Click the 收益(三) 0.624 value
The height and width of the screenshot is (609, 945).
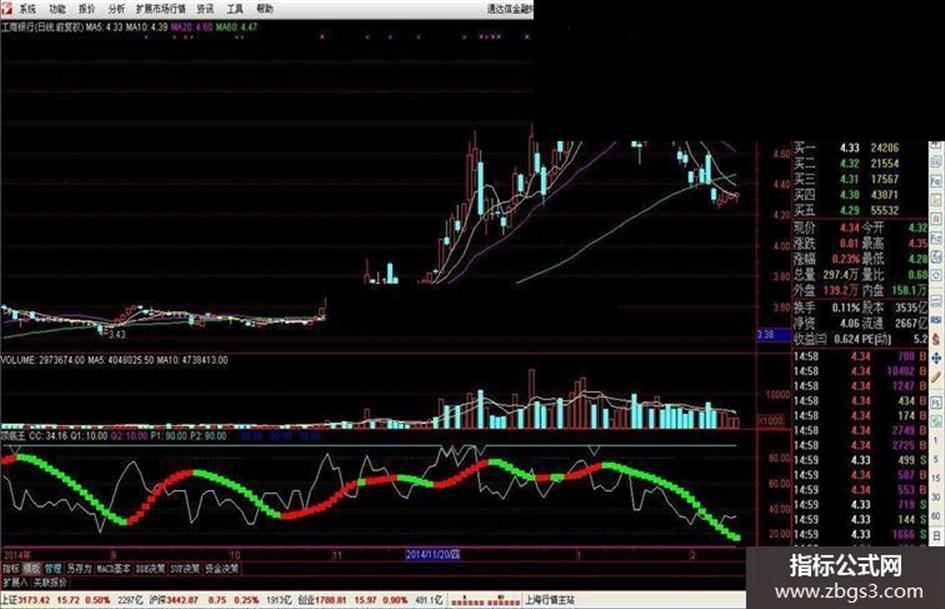pyautogui.click(x=847, y=339)
